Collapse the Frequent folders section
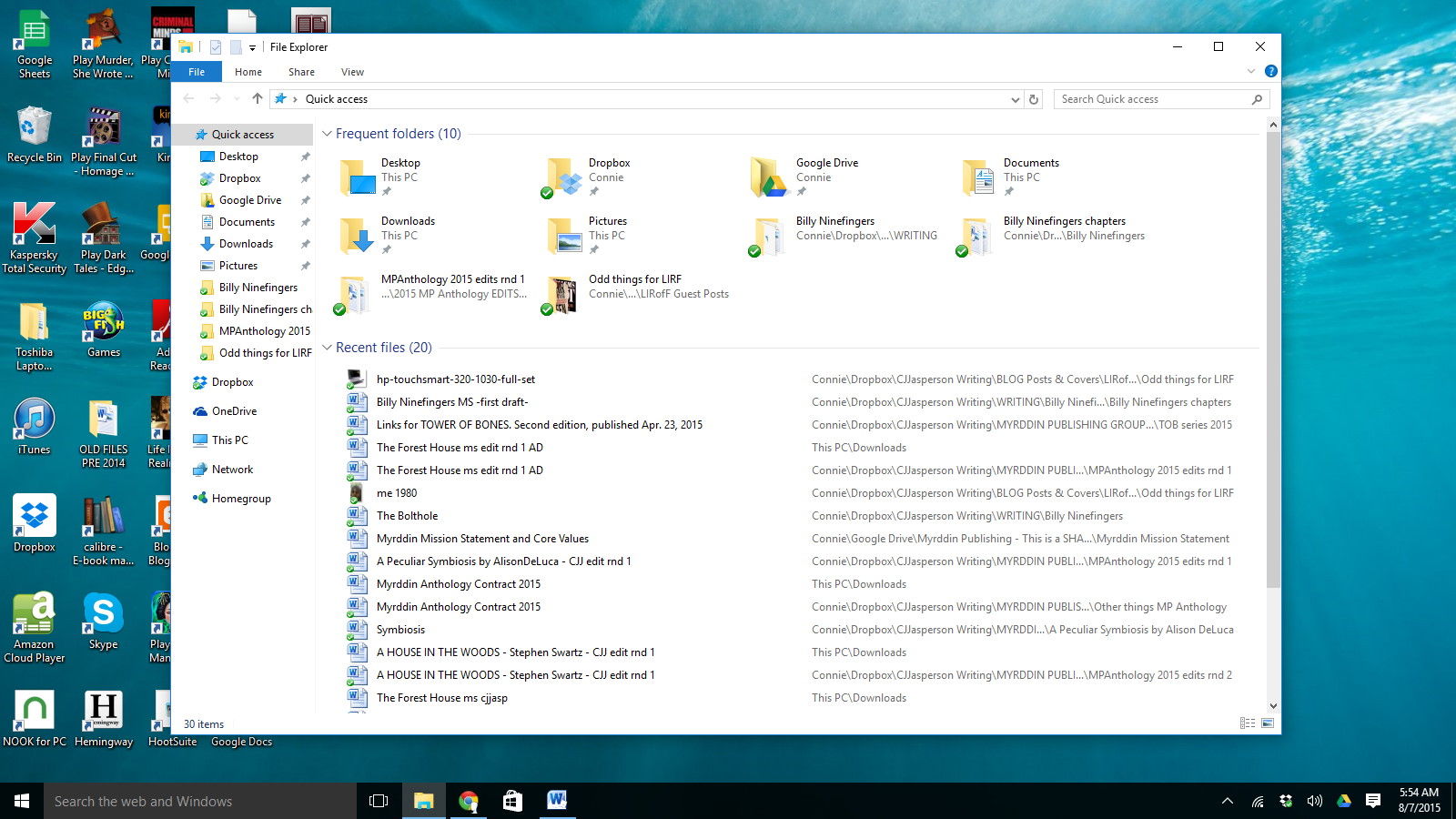The height and width of the screenshot is (819, 1456). click(x=327, y=134)
